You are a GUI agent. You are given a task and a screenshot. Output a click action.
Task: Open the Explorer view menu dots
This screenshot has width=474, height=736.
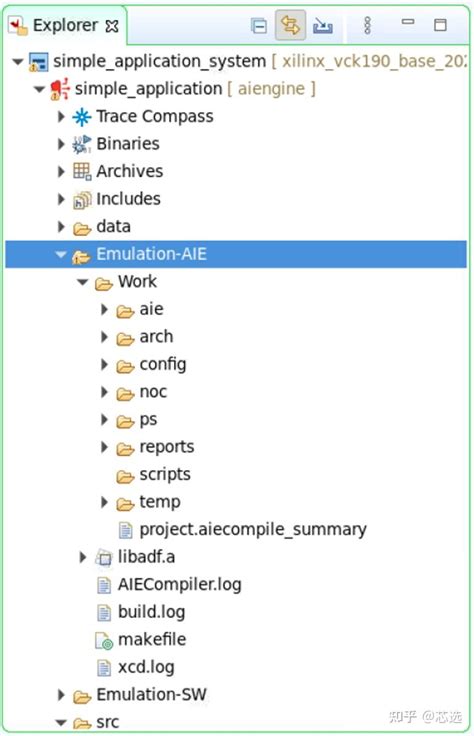click(368, 25)
